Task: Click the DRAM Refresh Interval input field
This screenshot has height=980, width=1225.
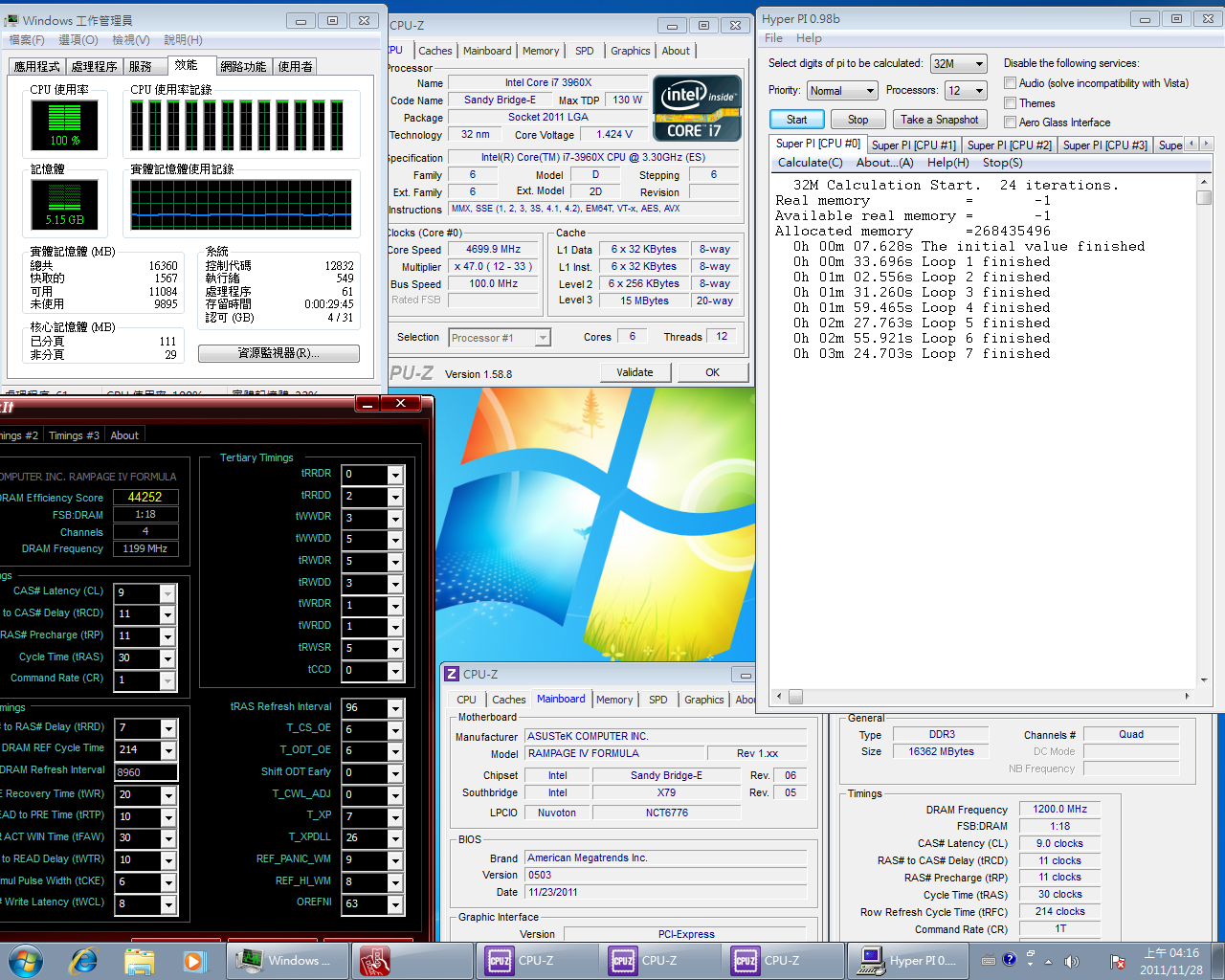Action: click(145, 772)
